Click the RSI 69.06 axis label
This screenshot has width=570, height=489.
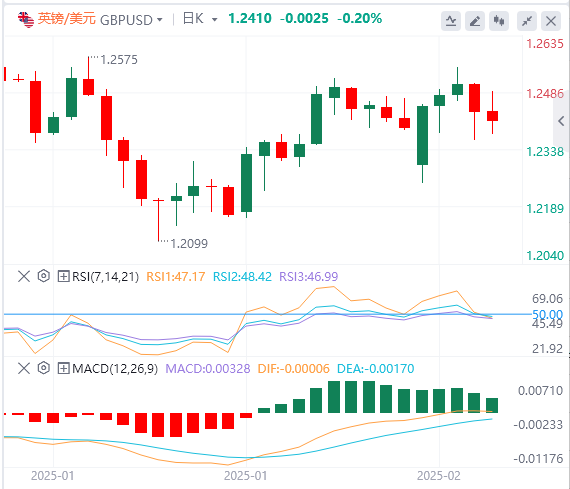(x=547, y=299)
